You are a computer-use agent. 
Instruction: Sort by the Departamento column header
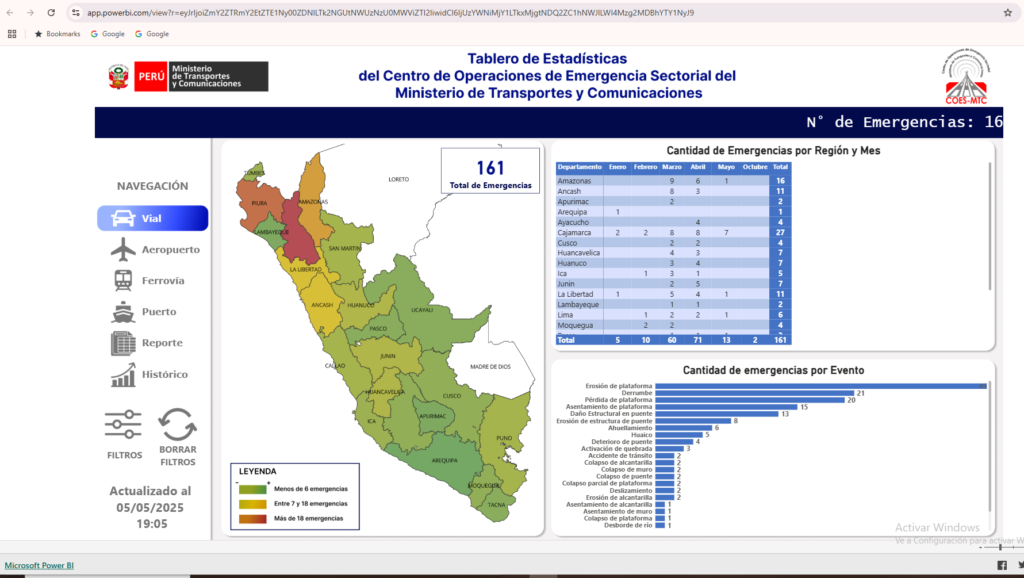(x=580, y=167)
